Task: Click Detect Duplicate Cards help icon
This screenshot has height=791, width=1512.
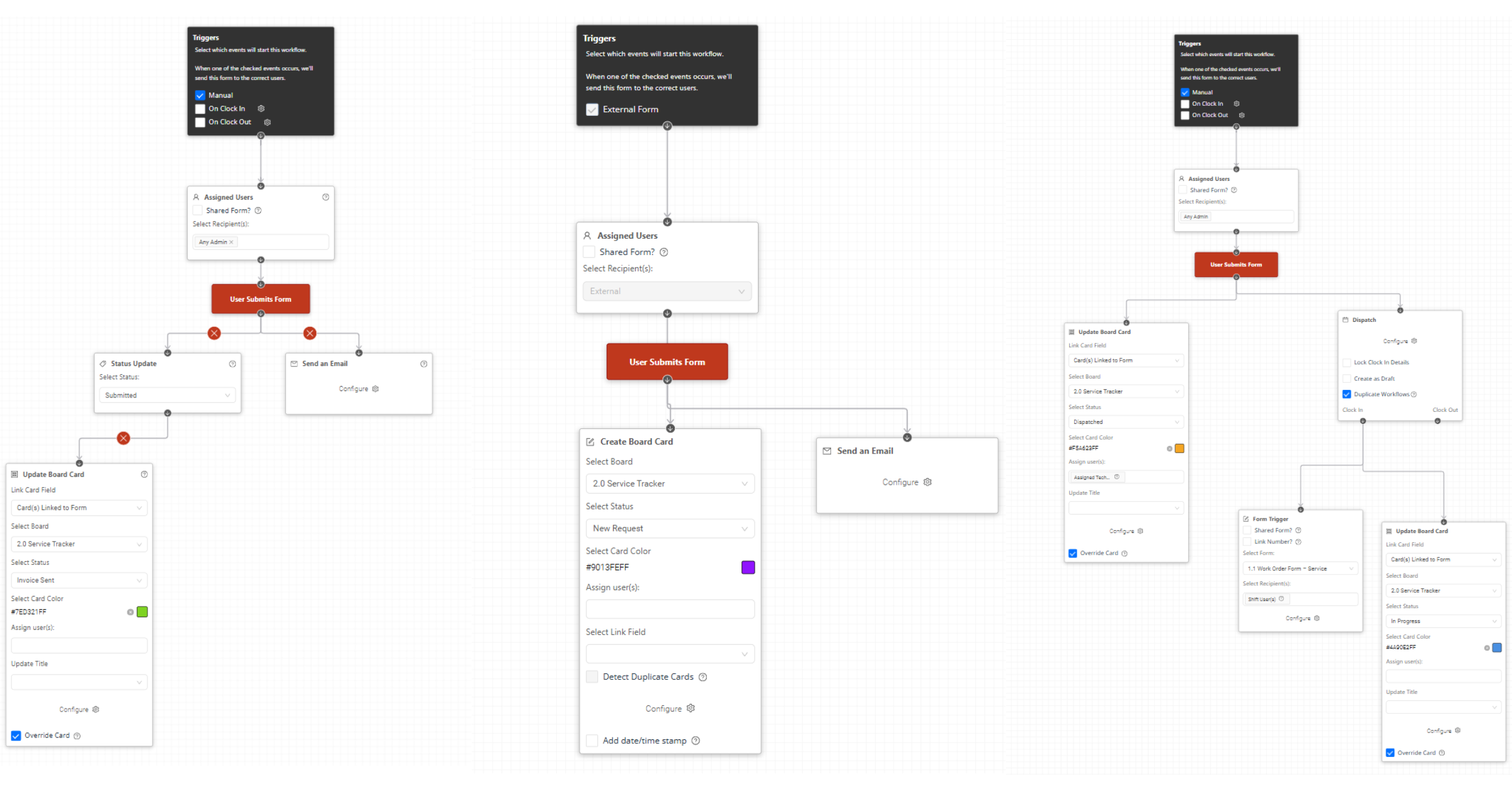Action: [x=703, y=677]
